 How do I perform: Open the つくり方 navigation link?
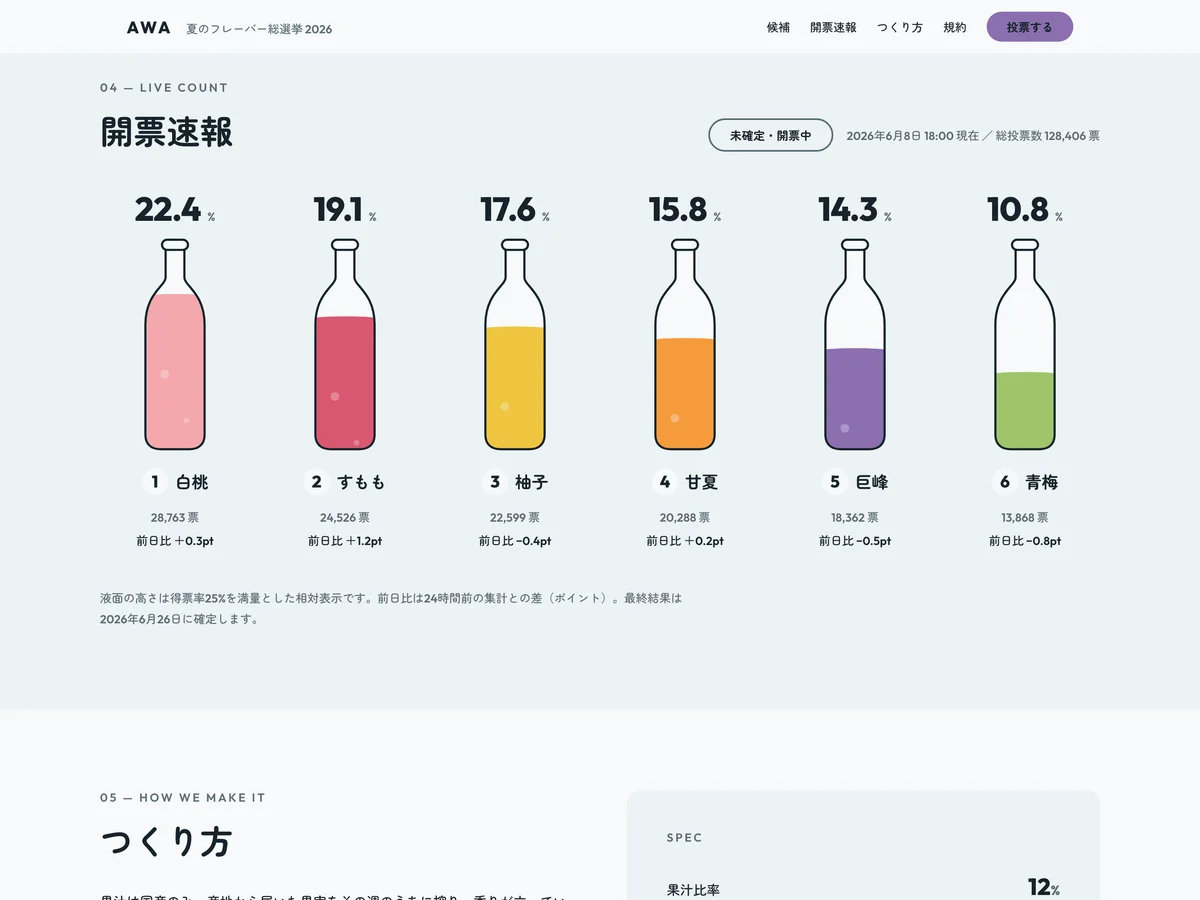pyautogui.click(x=900, y=28)
